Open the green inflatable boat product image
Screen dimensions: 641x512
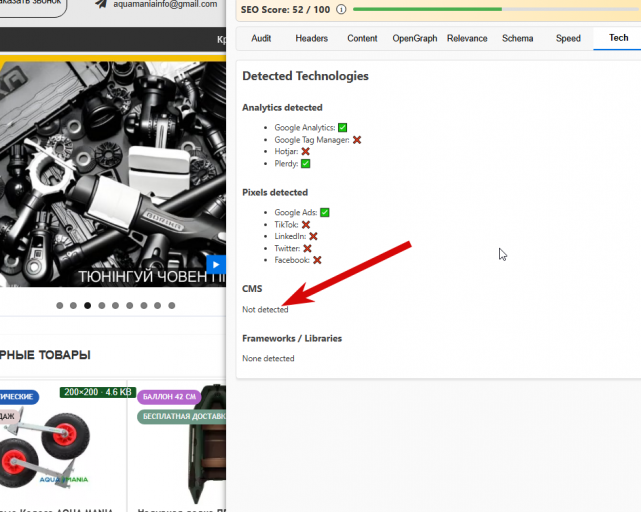tap(206, 446)
